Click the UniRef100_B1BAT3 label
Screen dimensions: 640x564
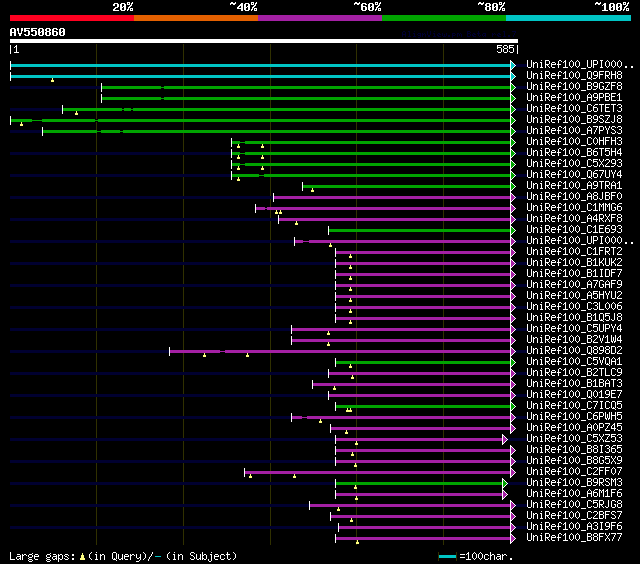[574, 384]
